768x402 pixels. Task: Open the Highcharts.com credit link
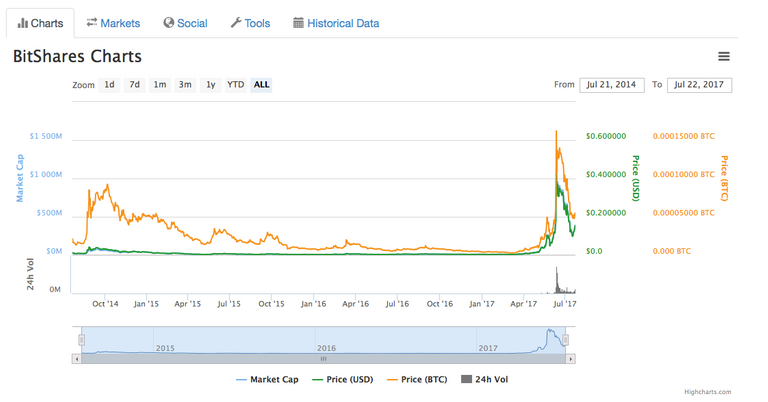[x=707, y=392]
